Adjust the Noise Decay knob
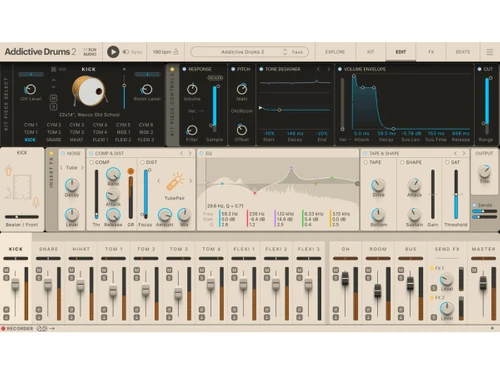This screenshot has width=500, height=375. click(72, 185)
